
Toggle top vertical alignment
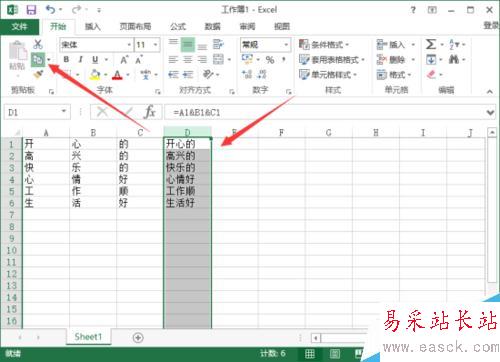[x=173, y=44]
